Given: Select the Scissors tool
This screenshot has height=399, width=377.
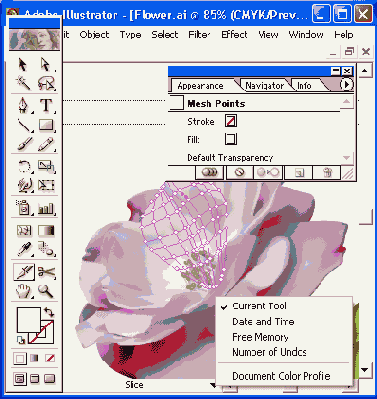Looking at the screenshot, I should 46,272.
